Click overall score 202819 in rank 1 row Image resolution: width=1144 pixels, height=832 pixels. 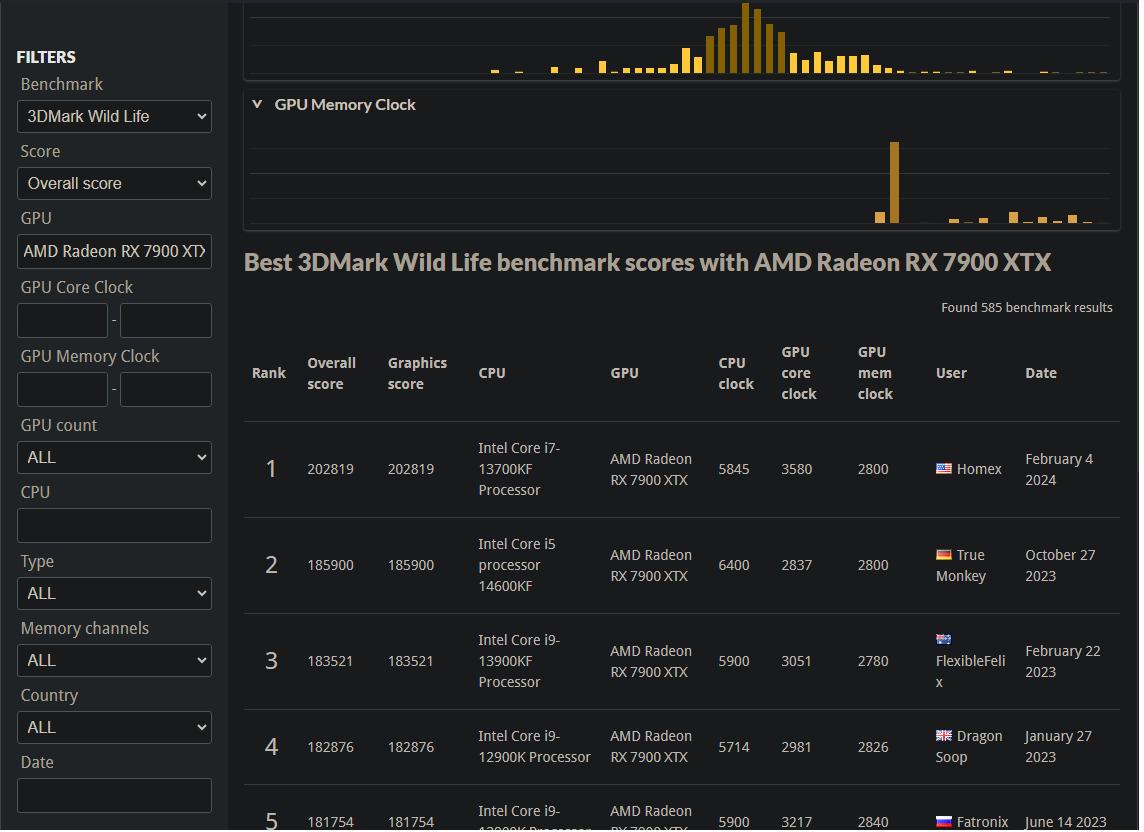(331, 470)
